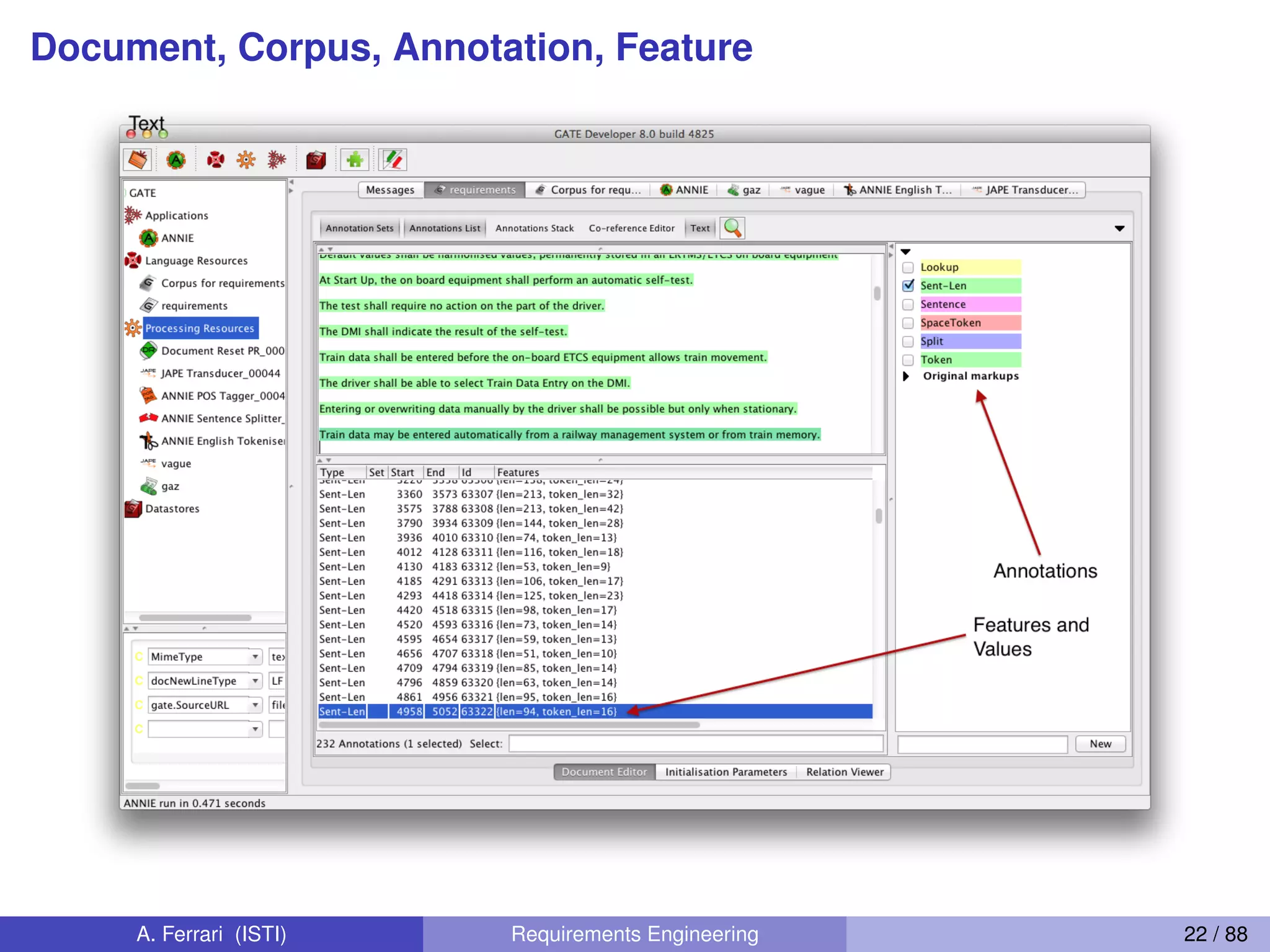Click the new processing resource toolbar icon

(x=246, y=160)
